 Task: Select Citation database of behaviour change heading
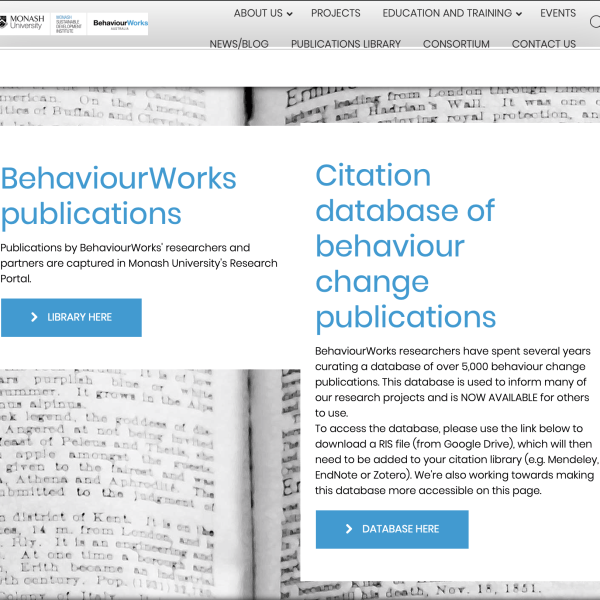pos(406,246)
